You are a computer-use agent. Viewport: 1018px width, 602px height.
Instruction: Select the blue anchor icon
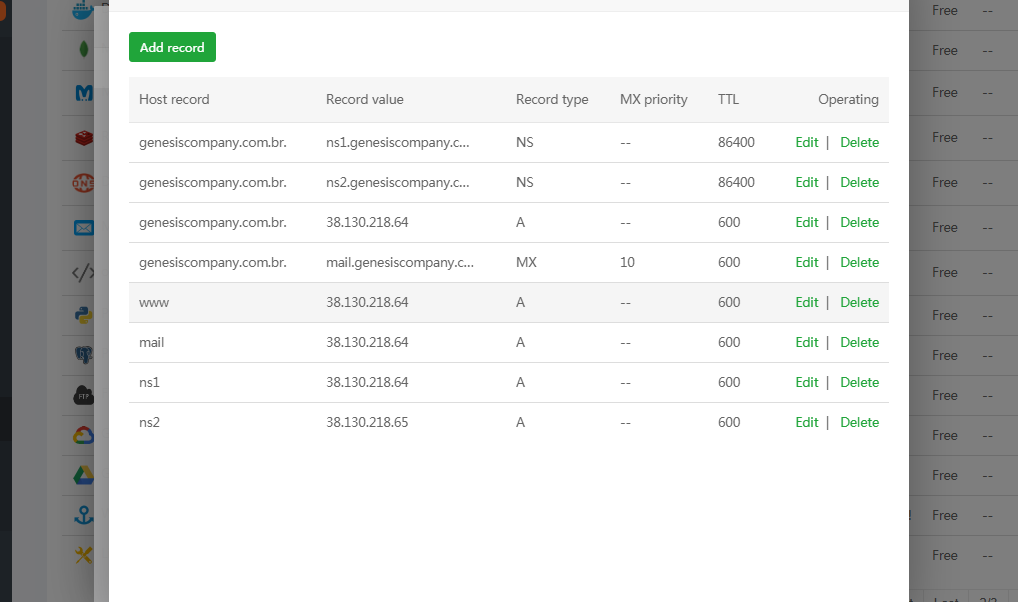(84, 515)
